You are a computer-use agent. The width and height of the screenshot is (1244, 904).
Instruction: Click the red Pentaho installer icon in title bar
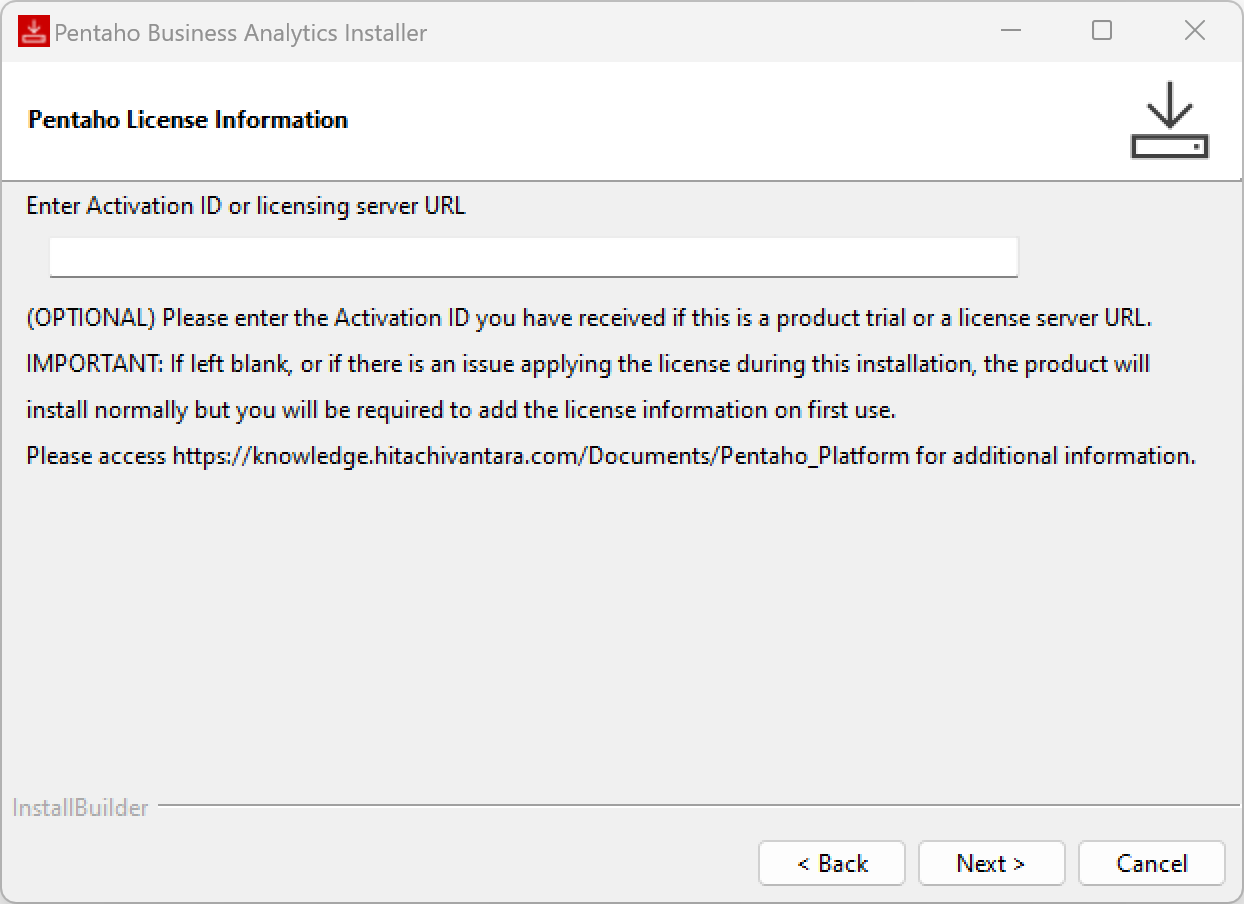click(34, 32)
